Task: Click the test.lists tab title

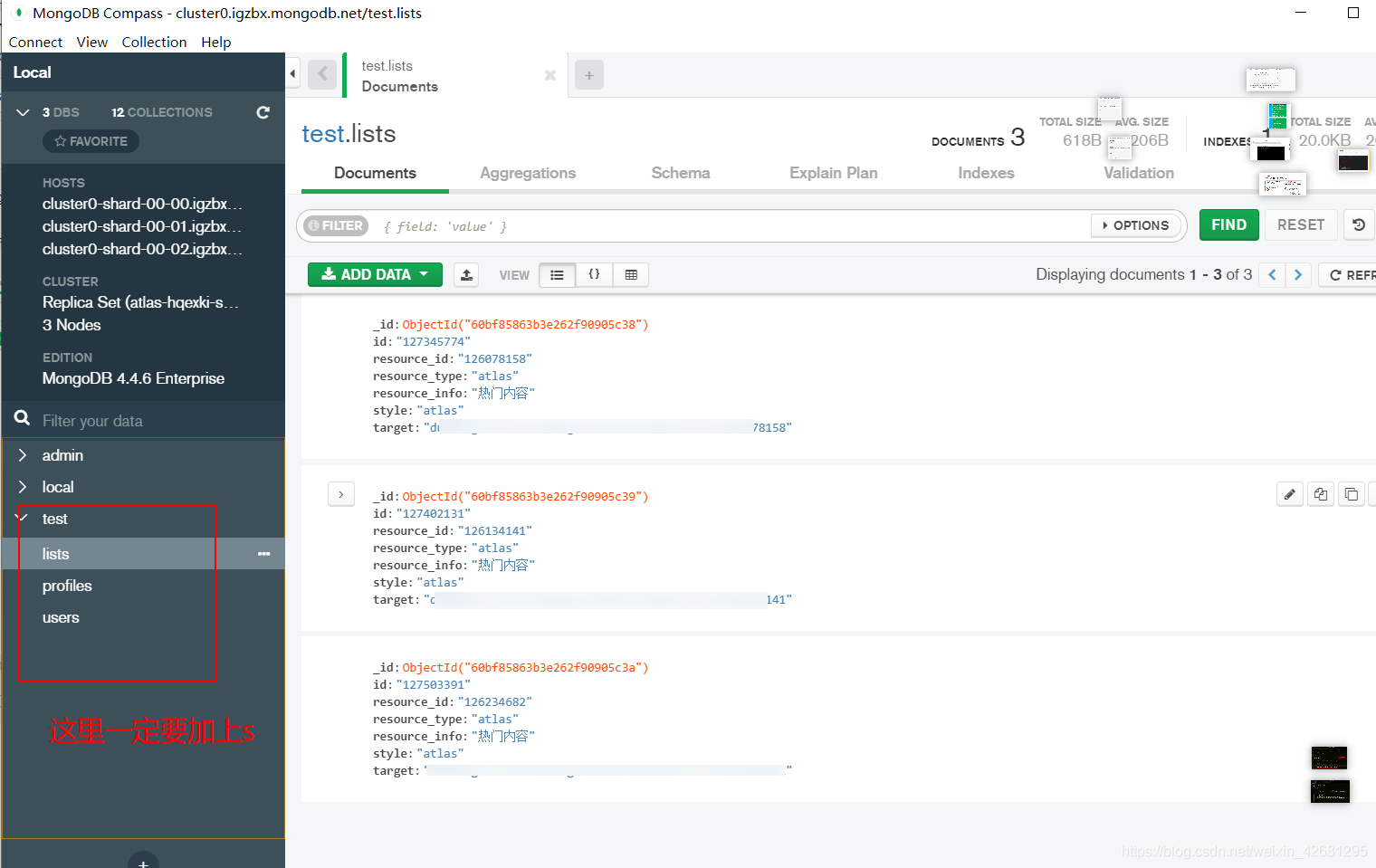Action: tap(387, 66)
